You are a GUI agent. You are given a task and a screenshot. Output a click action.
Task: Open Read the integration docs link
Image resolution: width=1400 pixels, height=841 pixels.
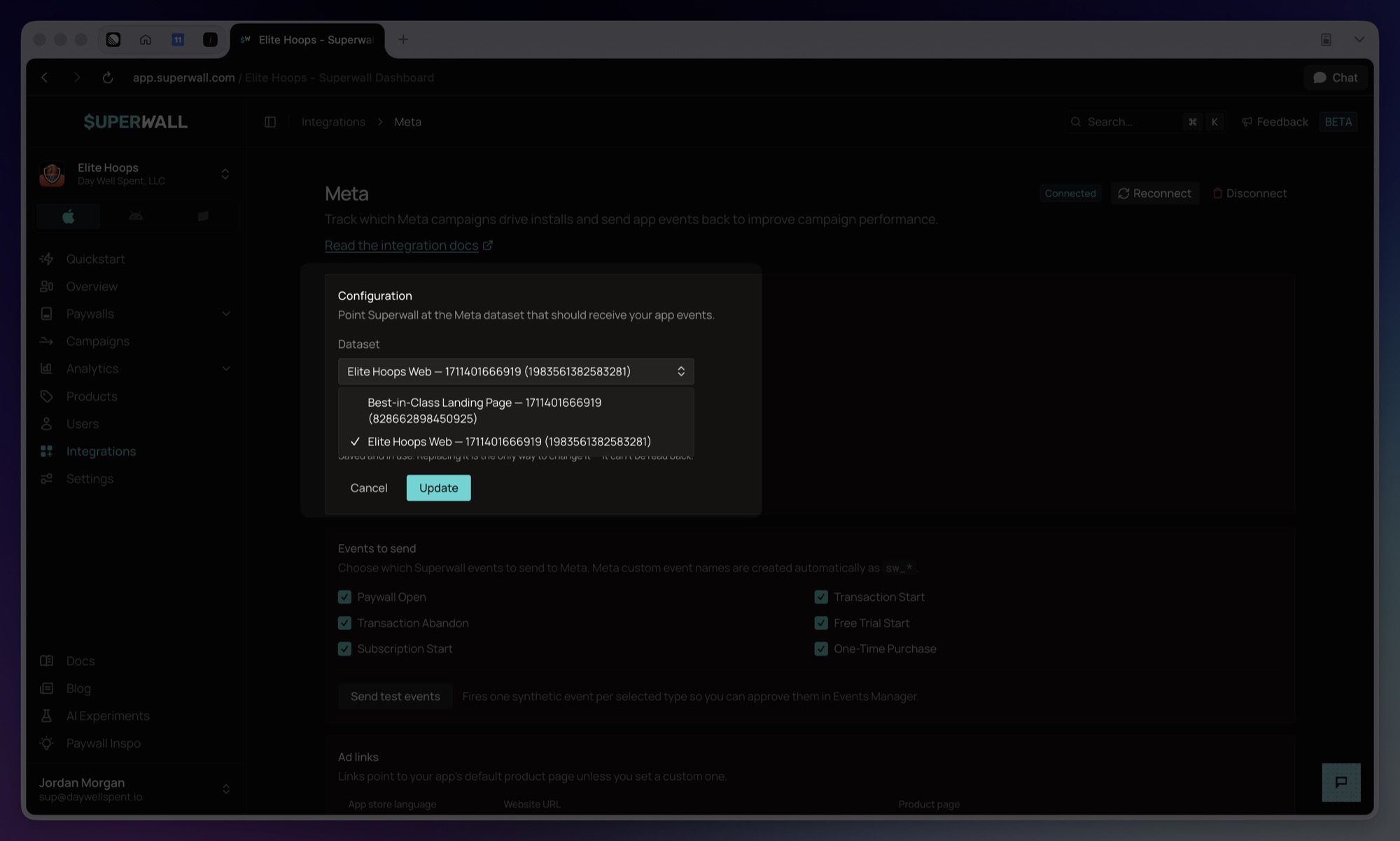pos(402,245)
